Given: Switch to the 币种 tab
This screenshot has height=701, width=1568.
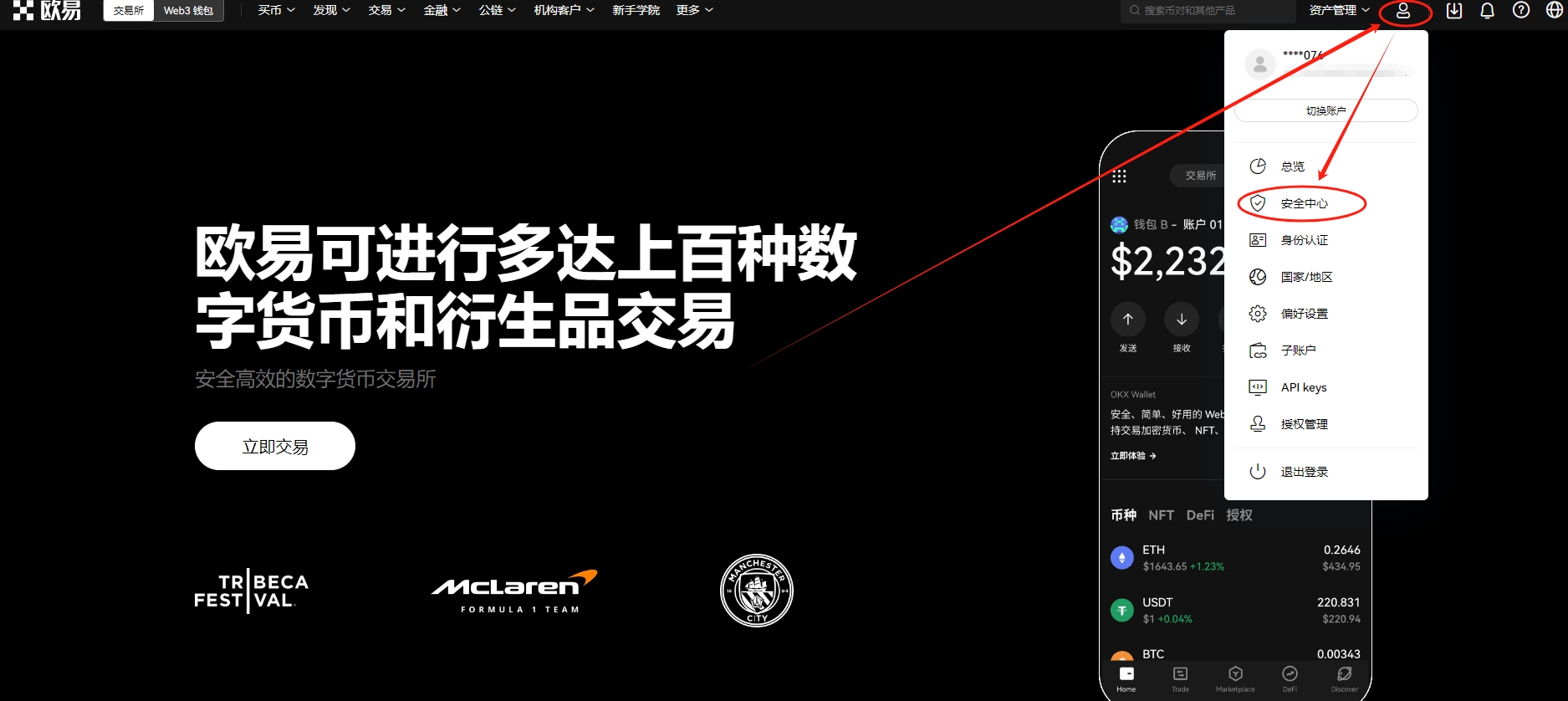Looking at the screenshot, I should click(1123, 515).
